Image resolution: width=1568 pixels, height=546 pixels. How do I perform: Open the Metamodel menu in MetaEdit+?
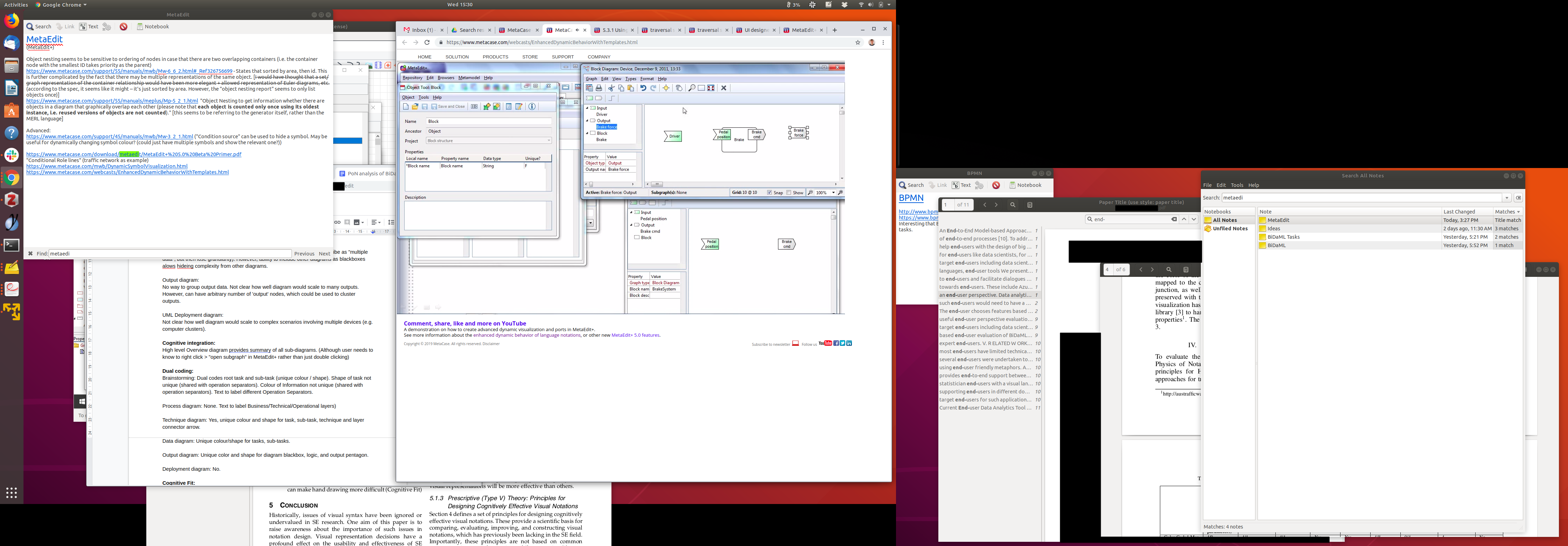[x=469, y=78]
